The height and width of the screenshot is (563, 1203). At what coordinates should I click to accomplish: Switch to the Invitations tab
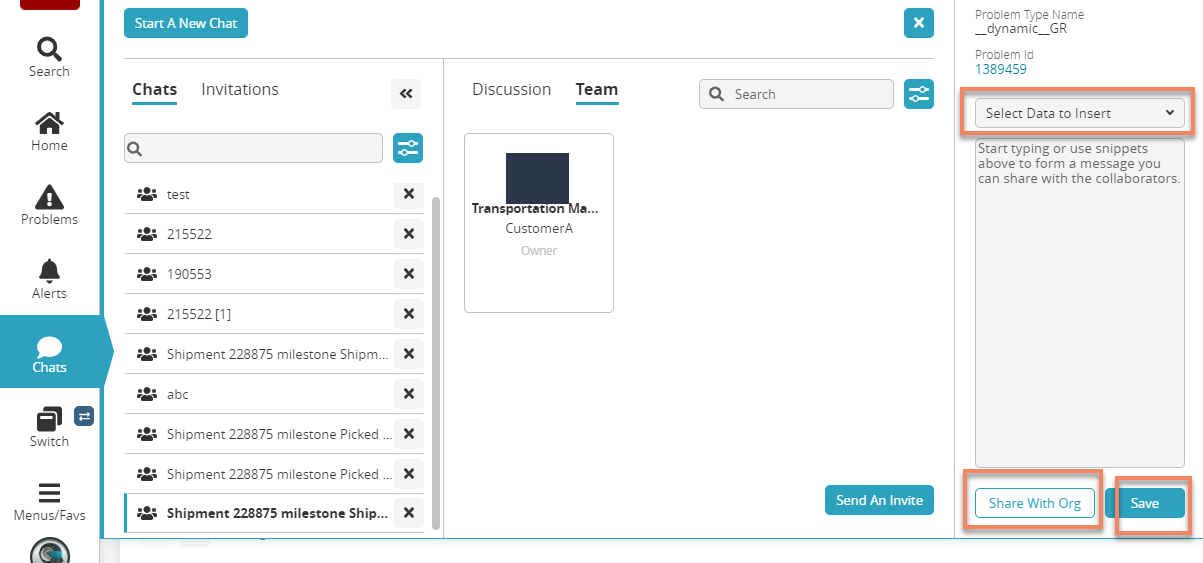click(x=240, y=89)
